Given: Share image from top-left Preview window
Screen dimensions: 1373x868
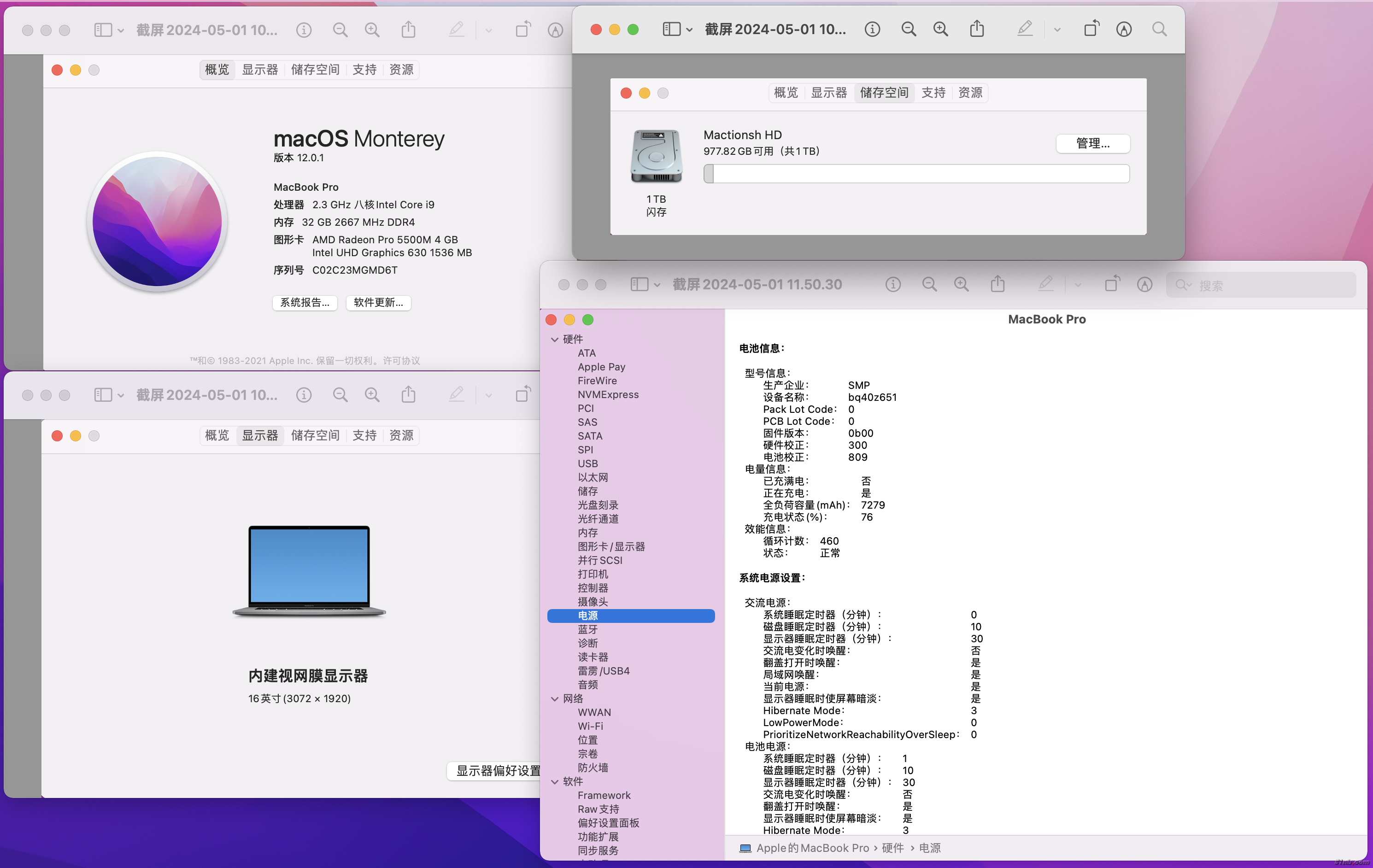Looking at the screenshot, I should click(x=408, y=29).
